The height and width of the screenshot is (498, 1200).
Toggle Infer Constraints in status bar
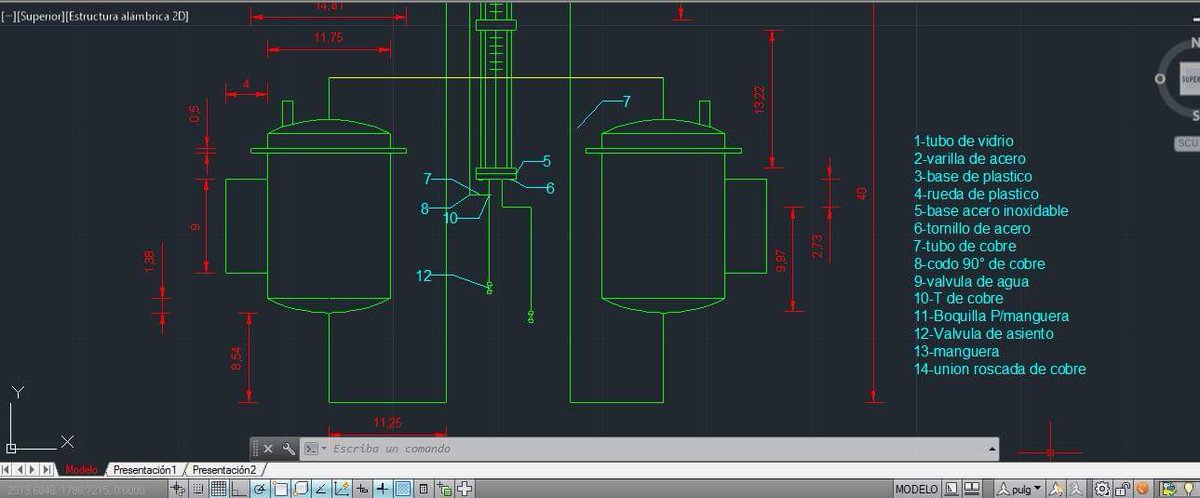coord(177,489)
